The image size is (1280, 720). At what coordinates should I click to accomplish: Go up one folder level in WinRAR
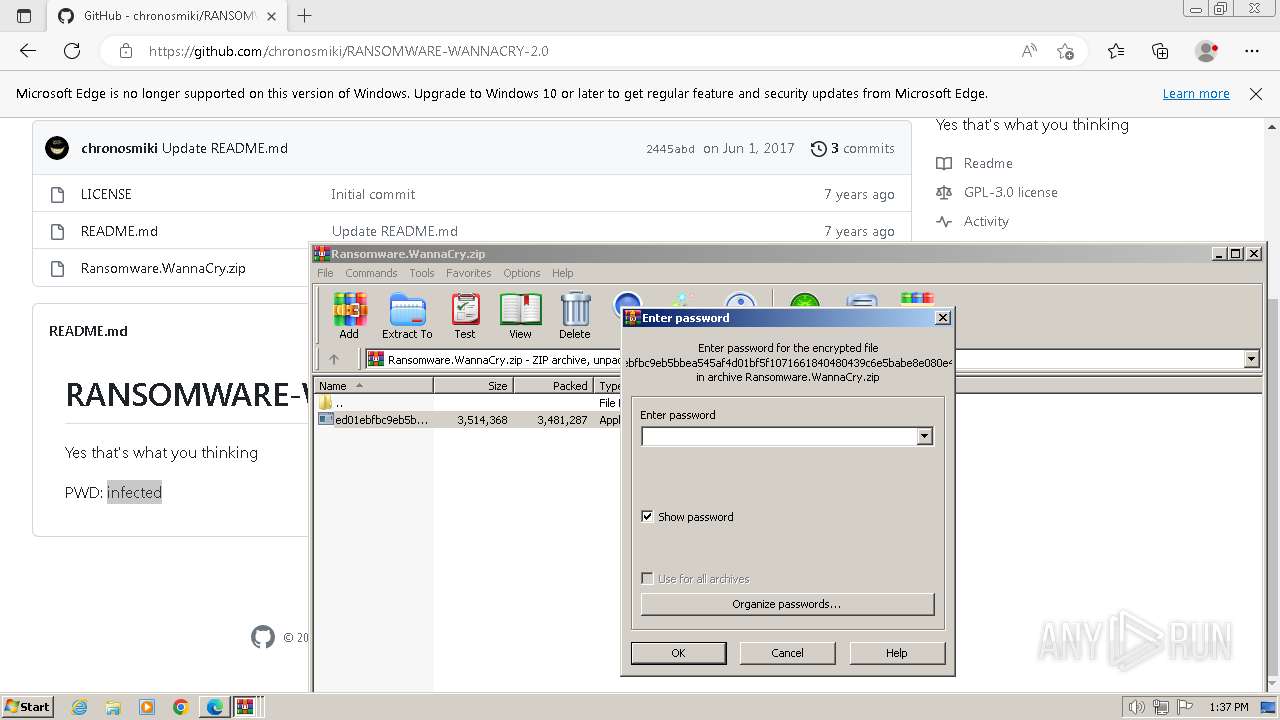pos(334,359)
